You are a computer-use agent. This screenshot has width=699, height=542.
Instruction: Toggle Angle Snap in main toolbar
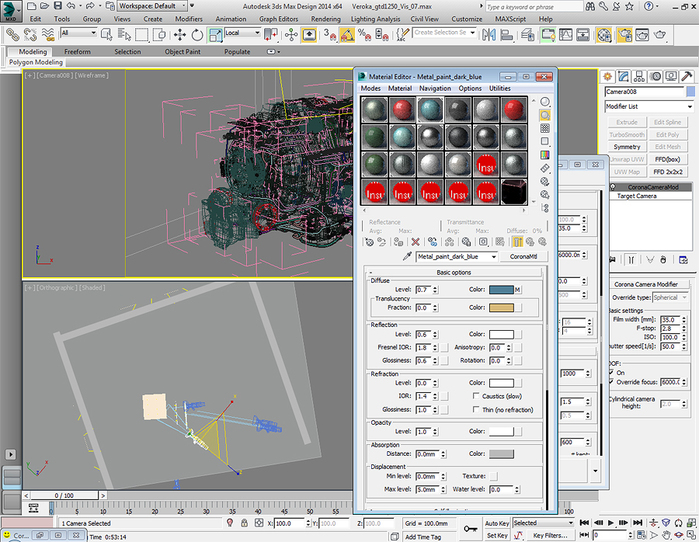347,35
